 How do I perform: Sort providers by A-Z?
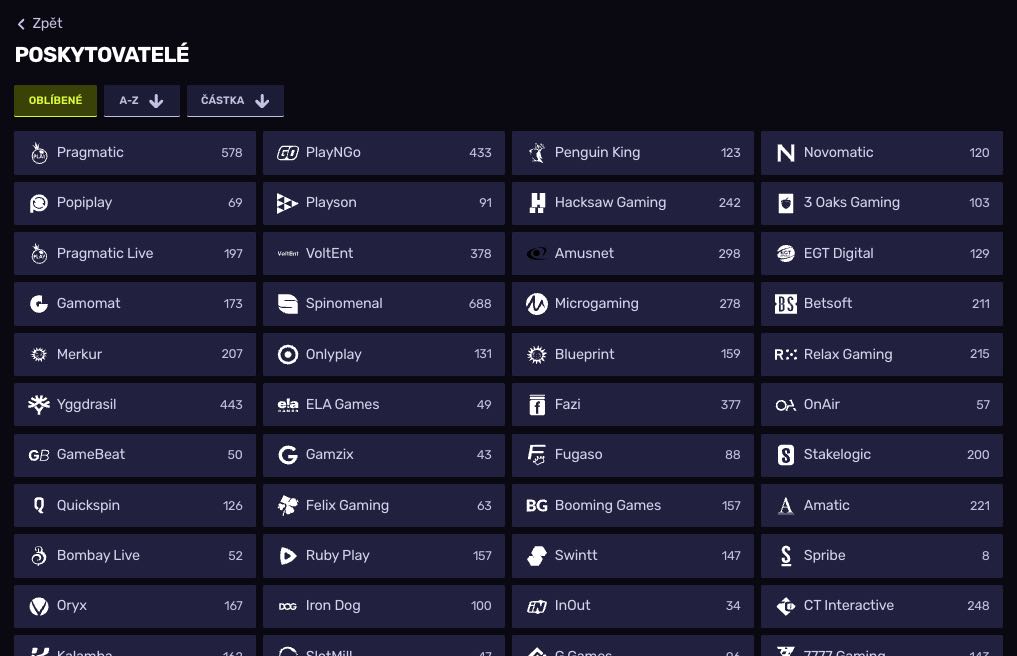141,101
